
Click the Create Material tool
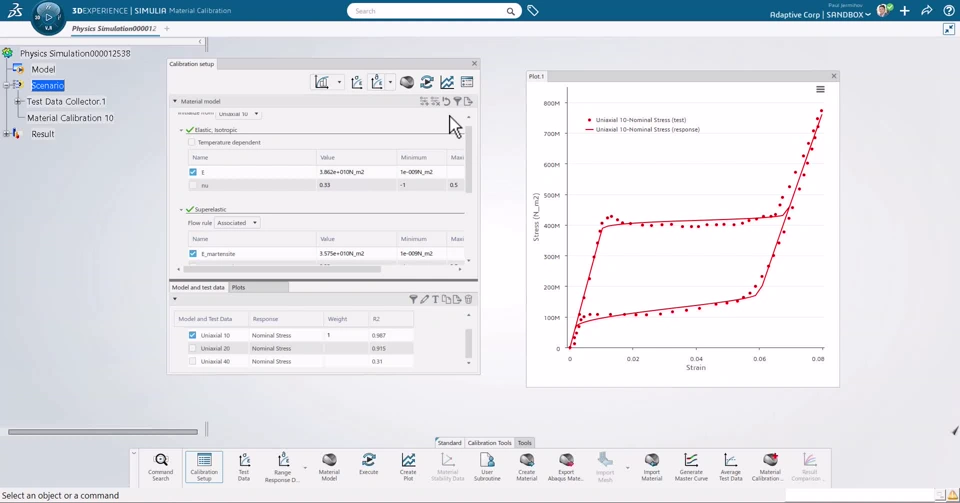point(527,467)
